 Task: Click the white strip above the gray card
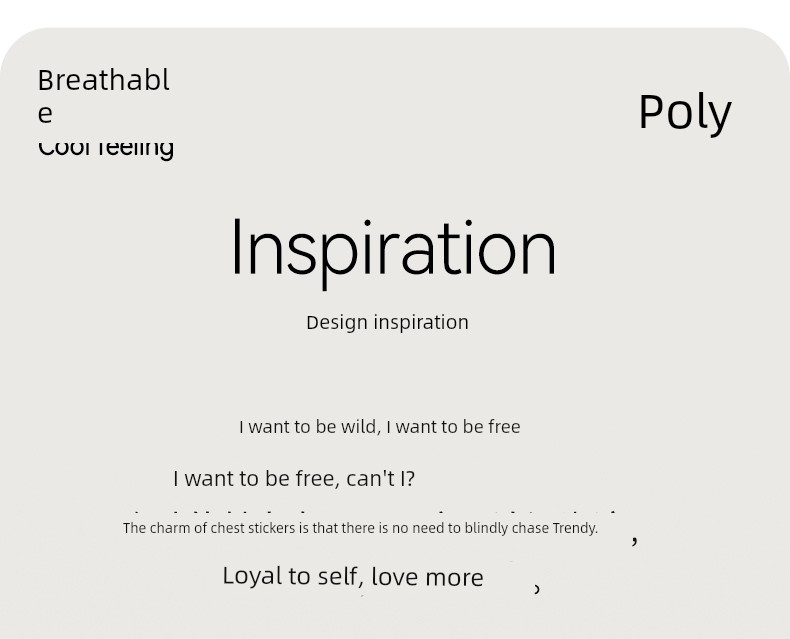pyautogui.click(x=395, y=13)
